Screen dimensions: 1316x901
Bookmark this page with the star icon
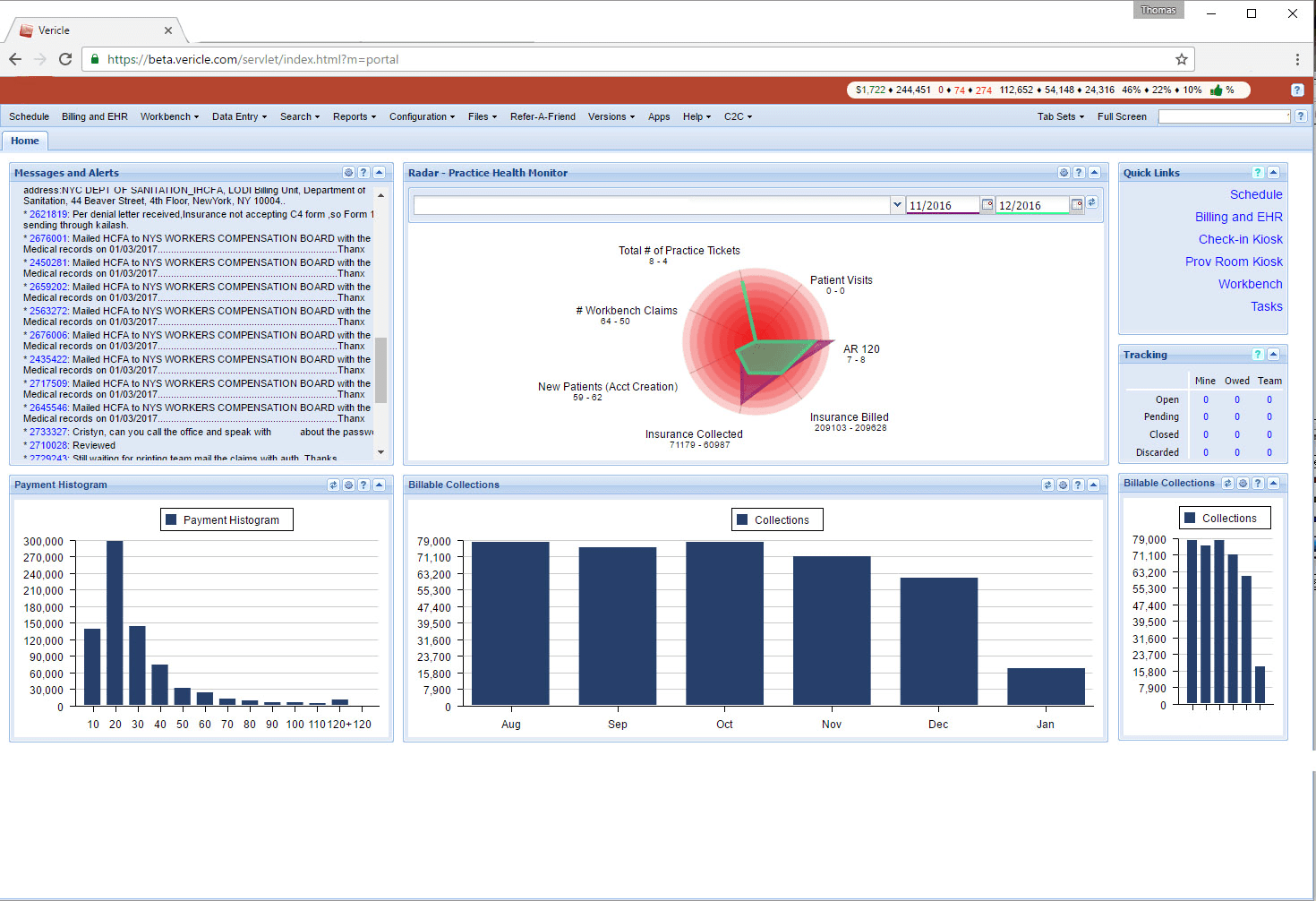(x=1182, y=59)
